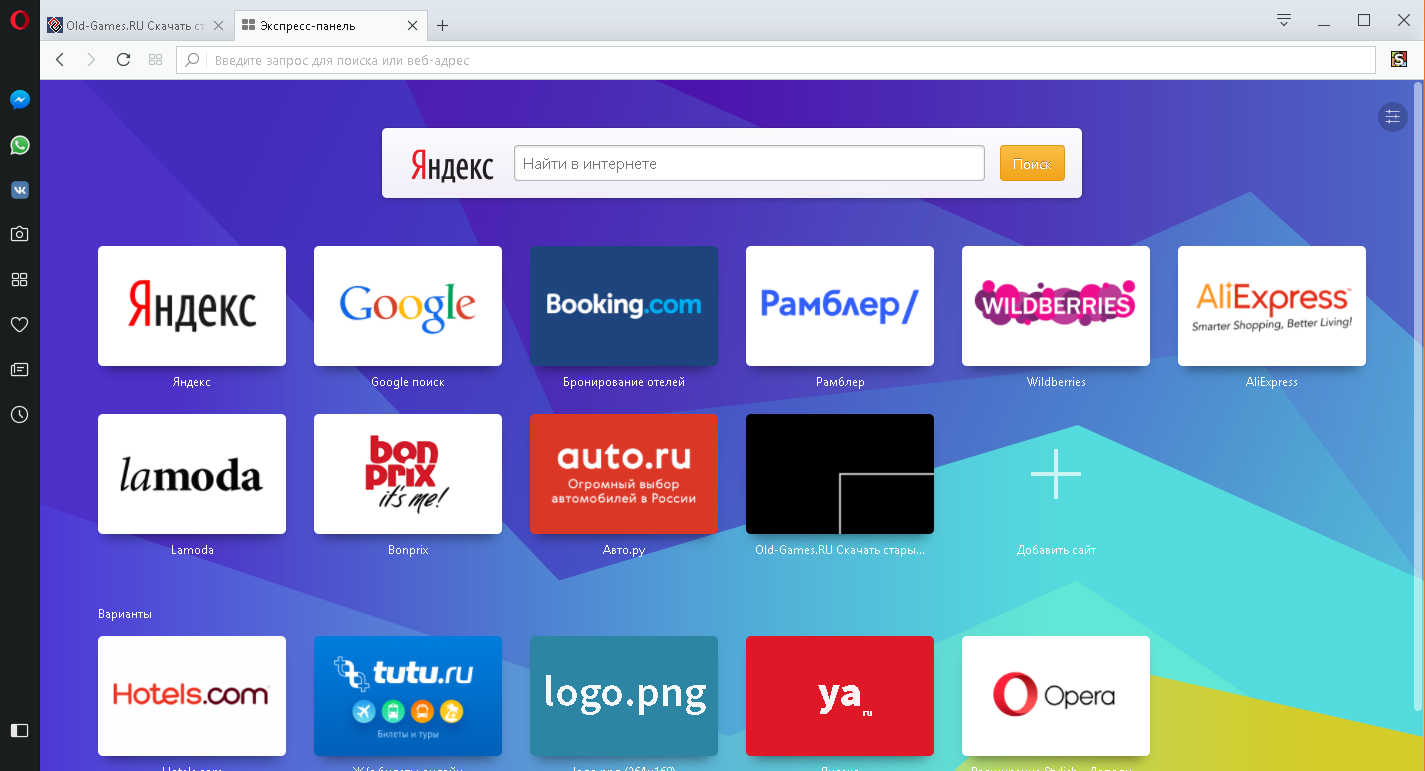Open the VK sidebar panel
This screenshot has width=1425, height=771.
19,190
